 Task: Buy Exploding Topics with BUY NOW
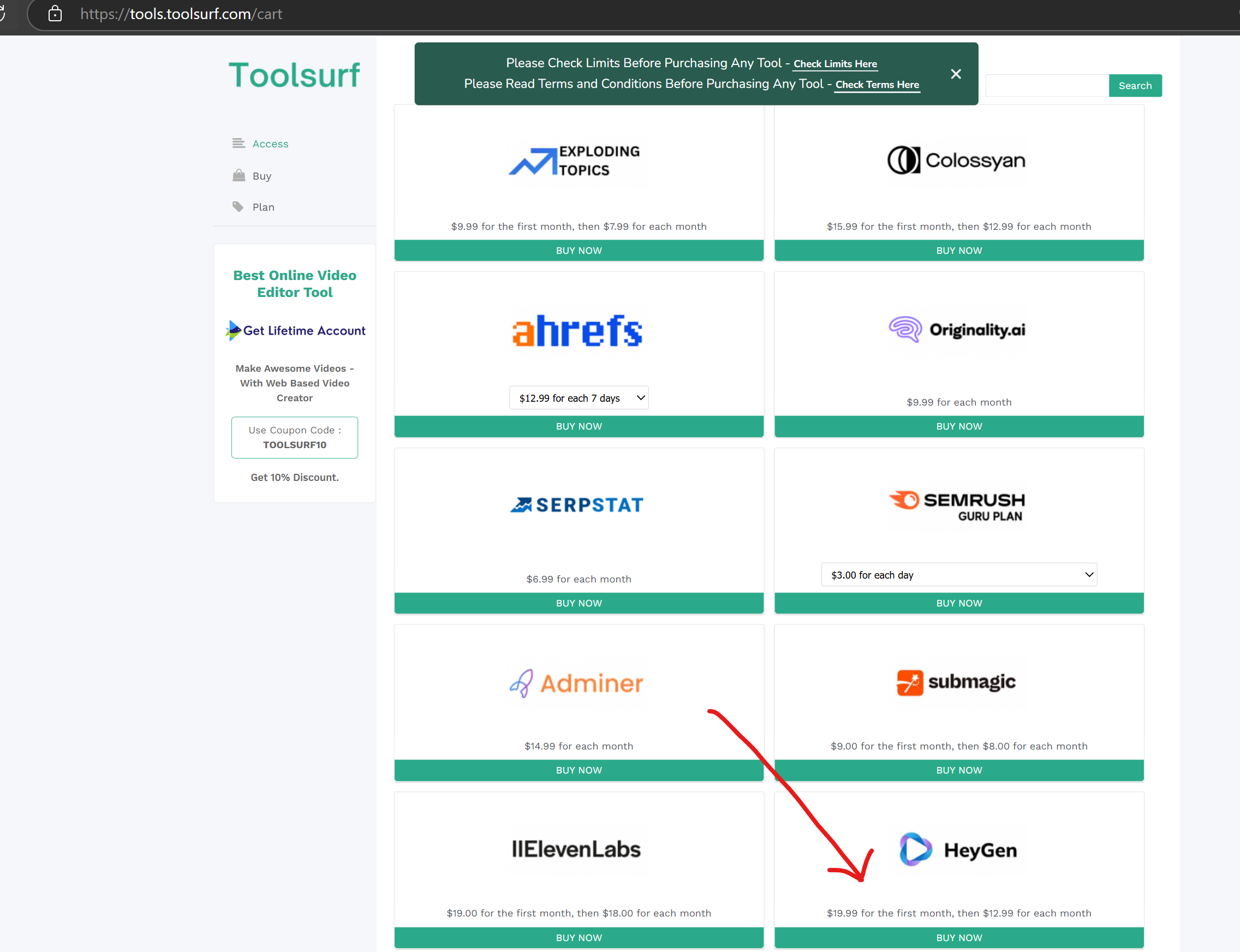click(x=579, y=251)
